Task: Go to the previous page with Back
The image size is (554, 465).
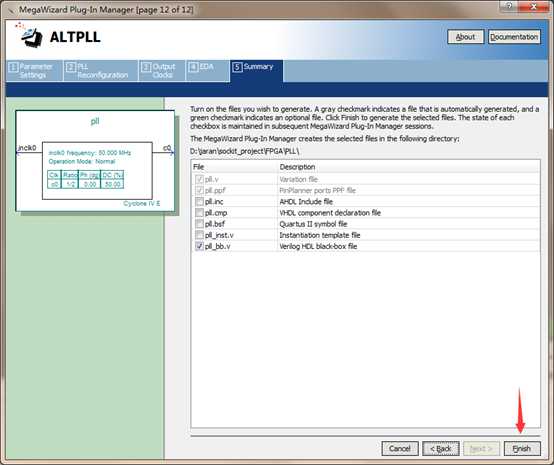Action: pos(441,448)
